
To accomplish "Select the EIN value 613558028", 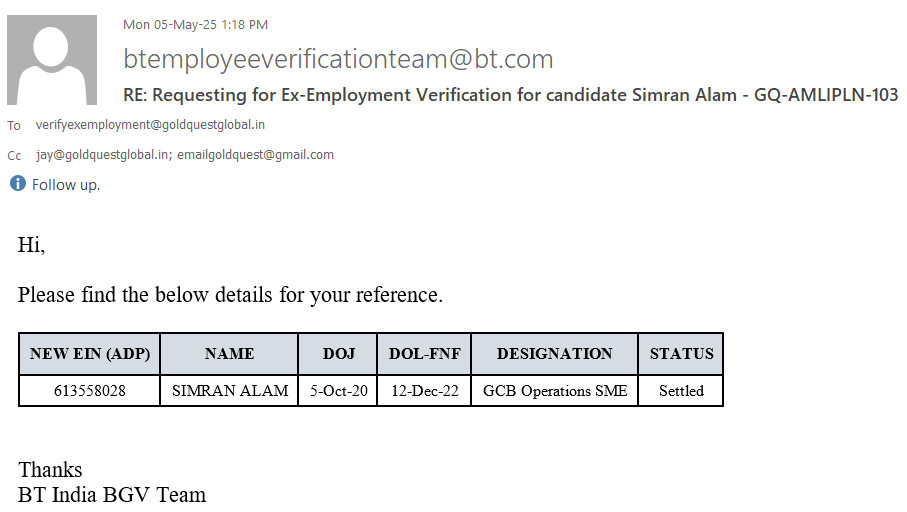I will click(89, 391).
